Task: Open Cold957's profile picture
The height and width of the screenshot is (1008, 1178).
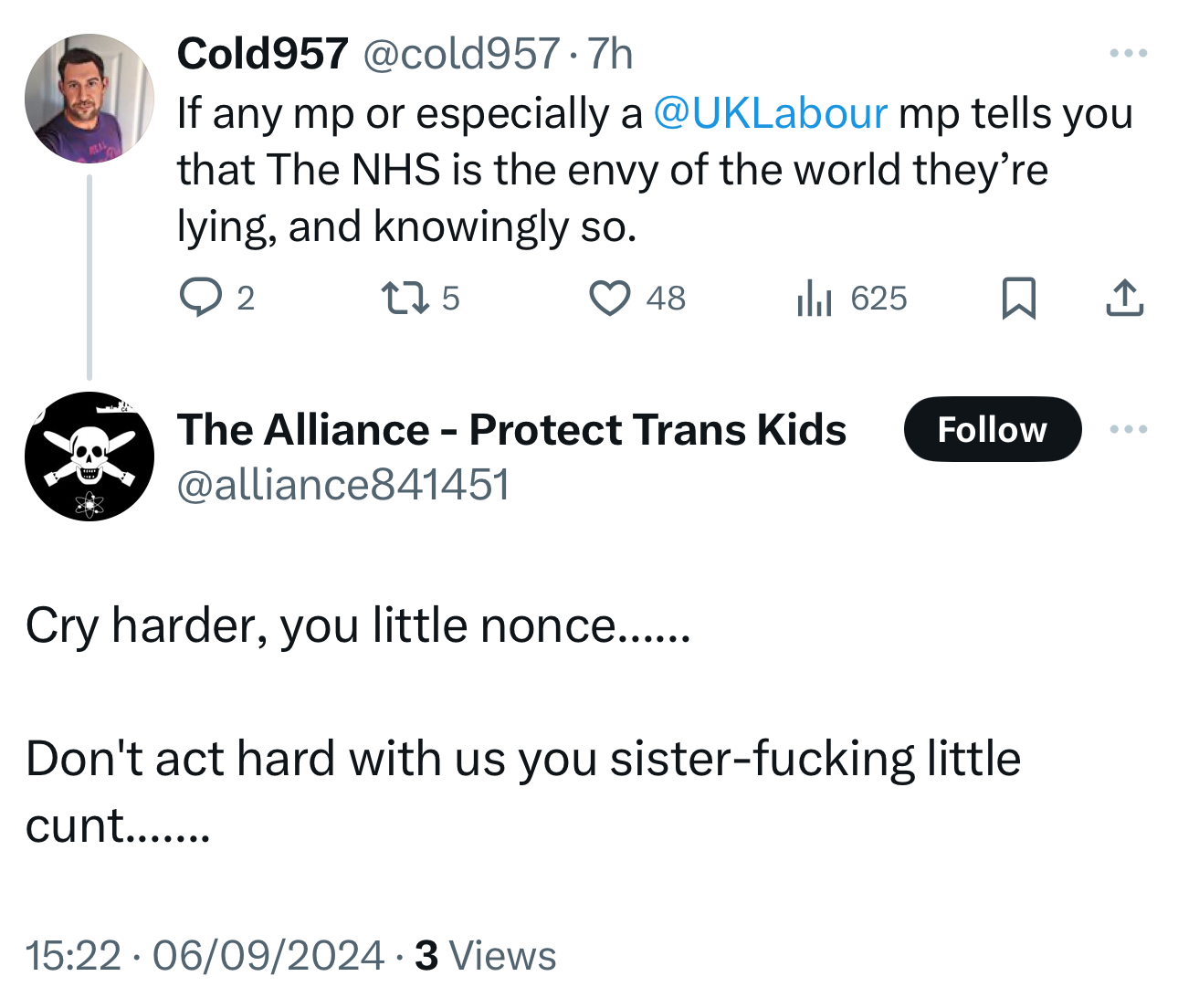Action: pos(89,99)
